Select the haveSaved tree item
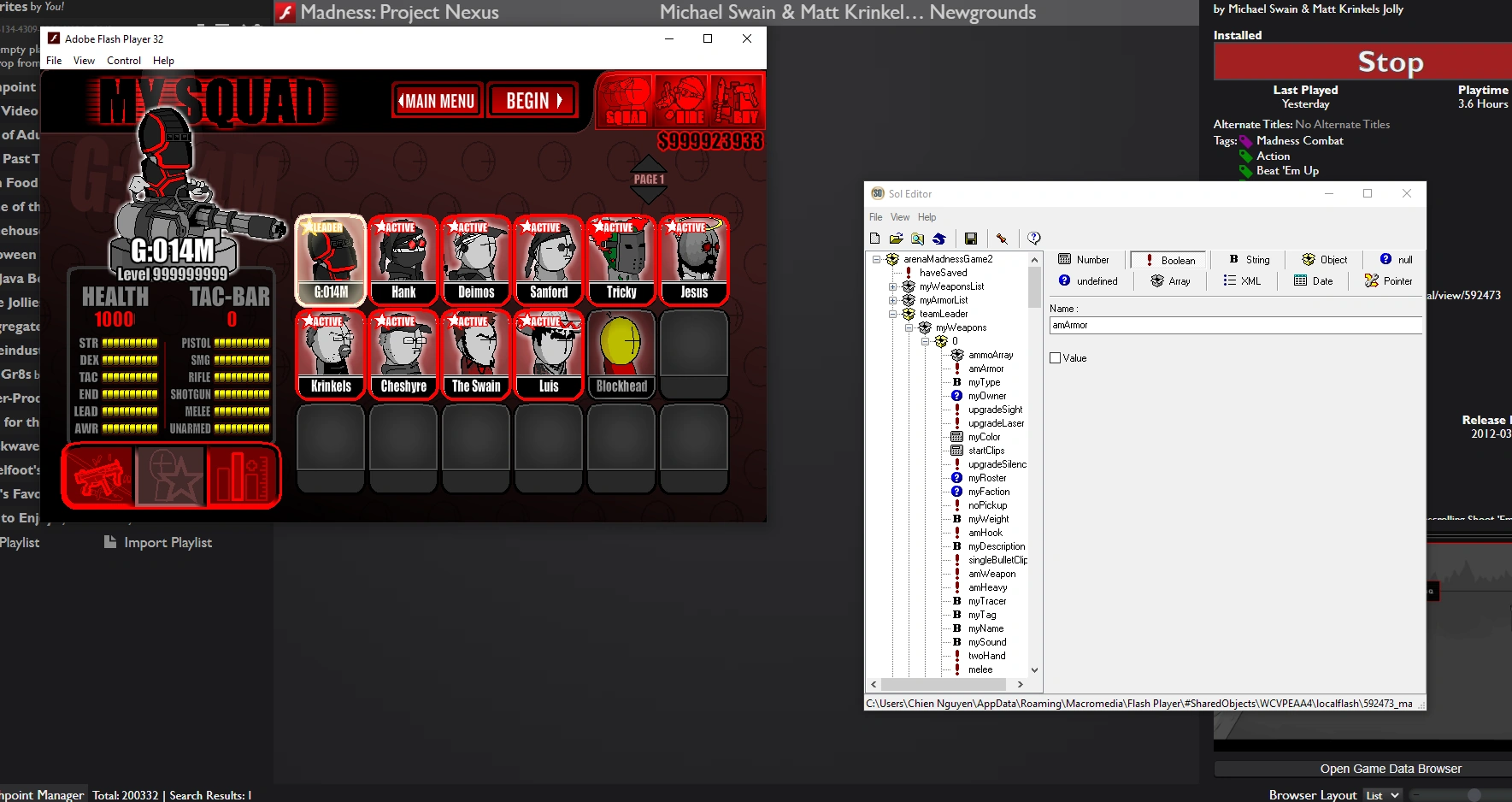This screenshot has width=1512, height=802. point(943,273)
